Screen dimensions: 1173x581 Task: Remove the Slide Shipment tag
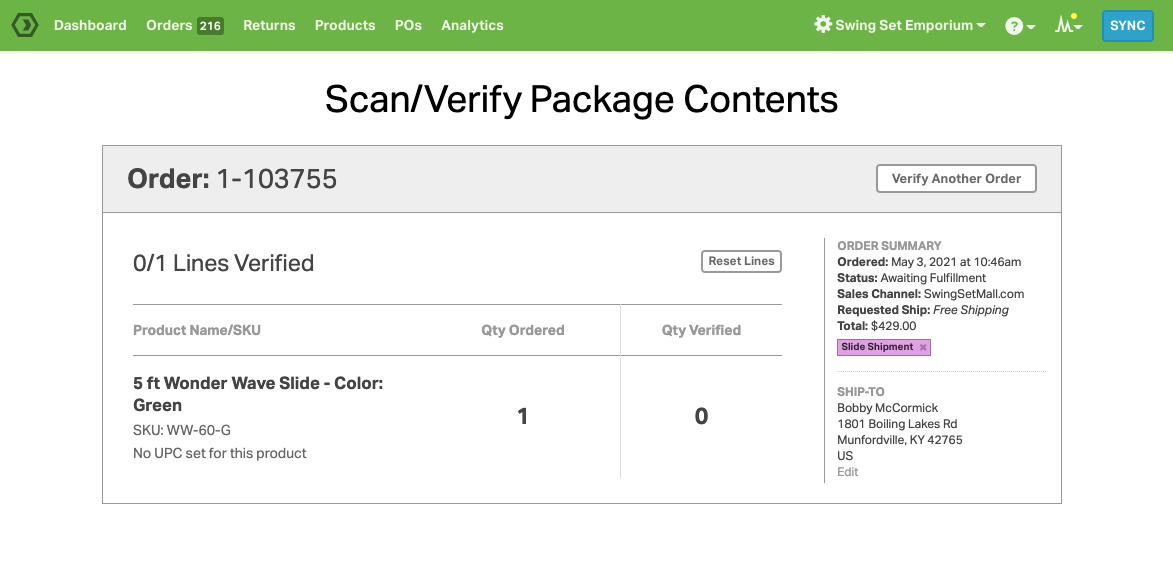pyautogui.click(x=923, y=347)
